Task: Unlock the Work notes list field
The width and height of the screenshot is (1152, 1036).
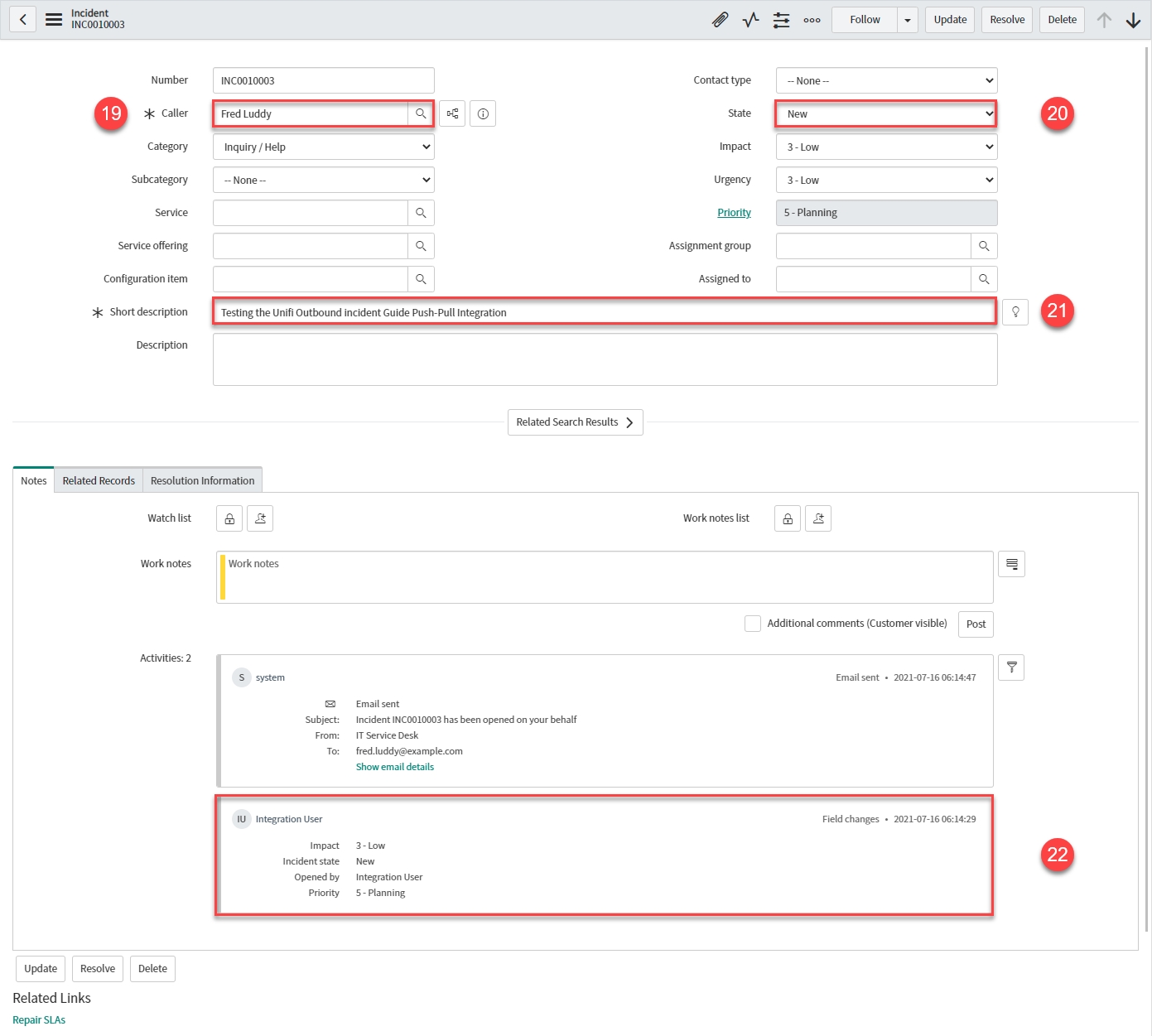Action: pyautogui.click(x=788, y=518)
